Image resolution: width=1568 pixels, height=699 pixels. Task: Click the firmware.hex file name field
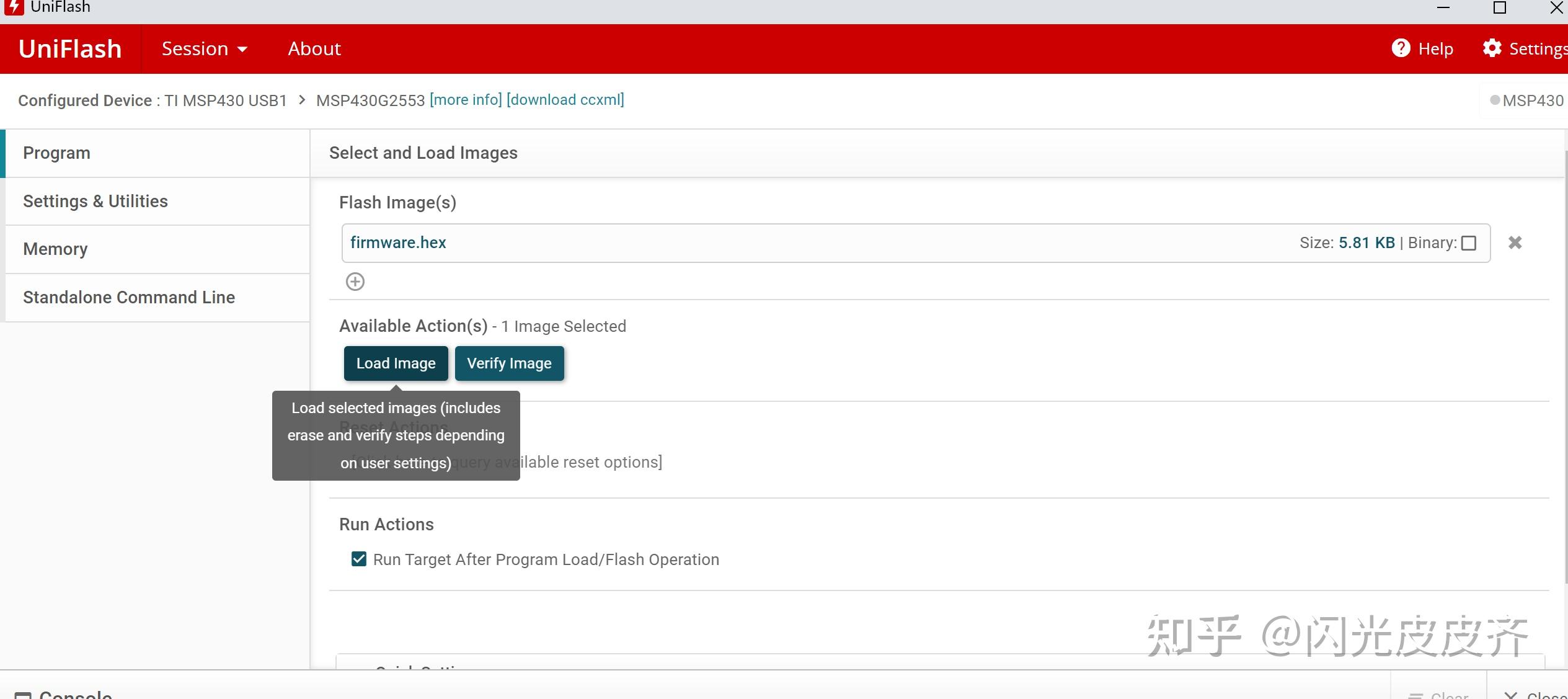click(x=915, y=243)
